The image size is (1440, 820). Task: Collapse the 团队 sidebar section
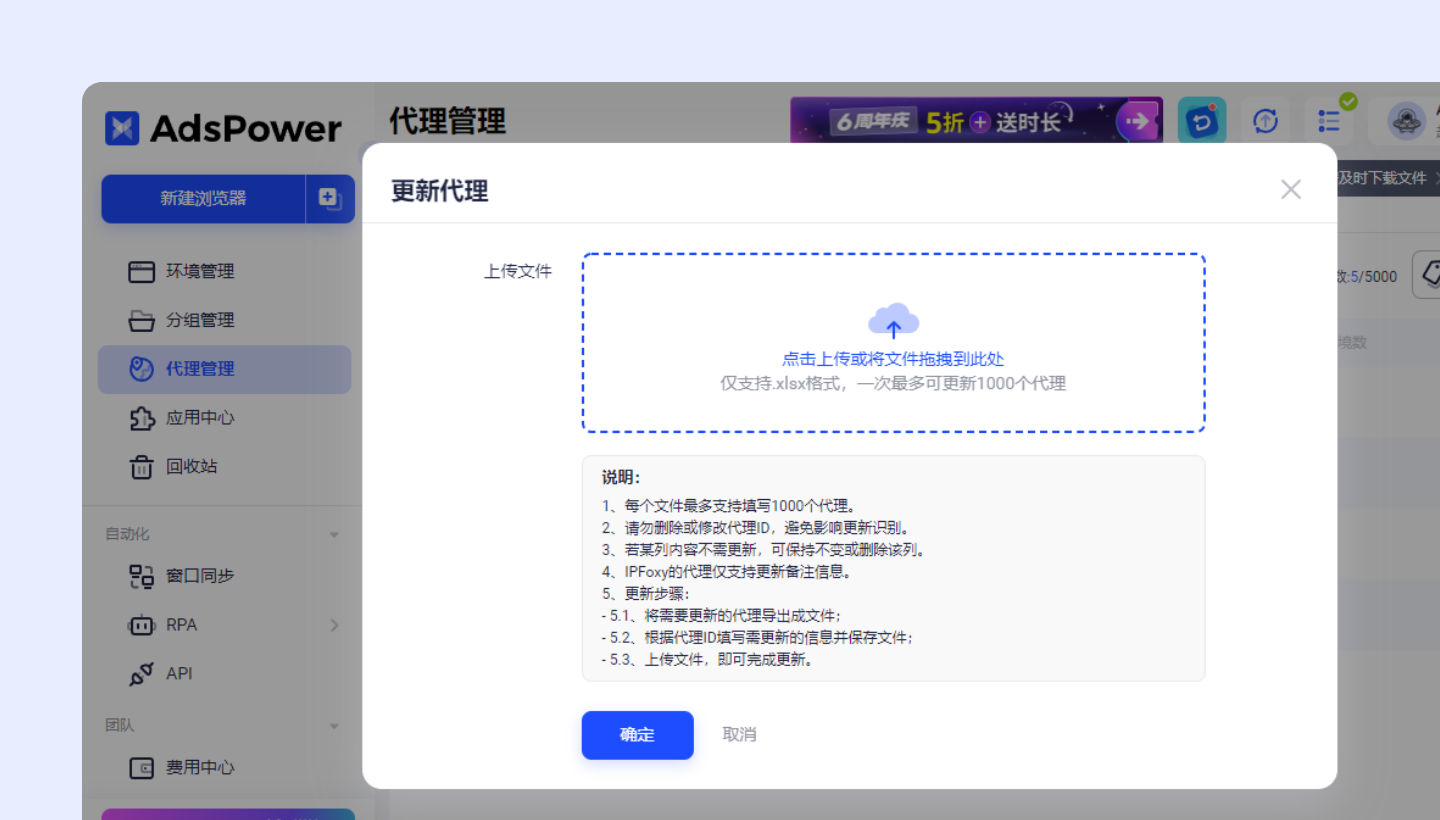point(335,725)
